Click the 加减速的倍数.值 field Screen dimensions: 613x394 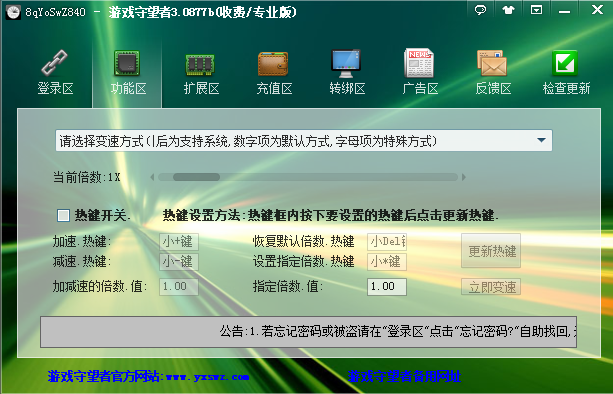(x=179, y=287)
